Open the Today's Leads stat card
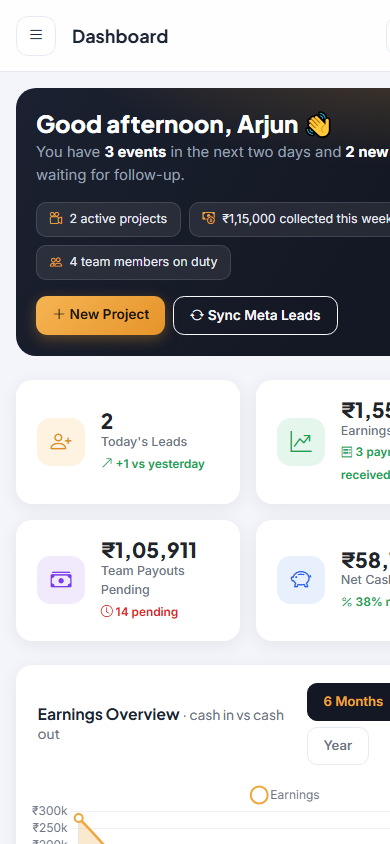Screen dimensions: 390x844 pyautogui.click(x=128, y=442)
